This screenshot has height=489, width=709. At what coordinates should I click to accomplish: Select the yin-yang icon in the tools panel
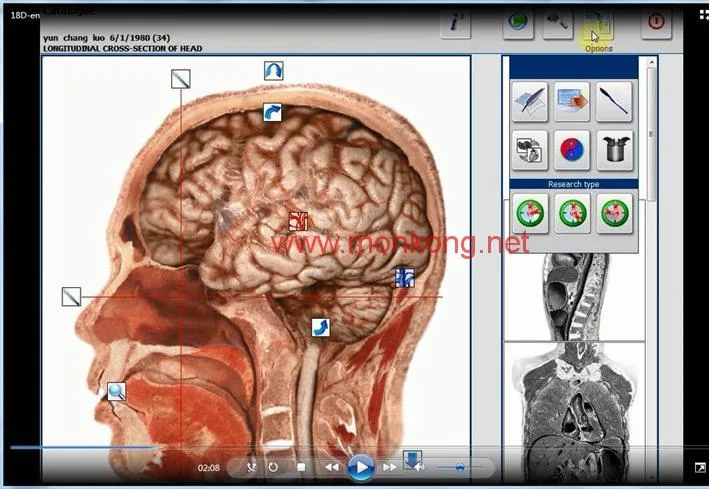[x=572, y=150]
